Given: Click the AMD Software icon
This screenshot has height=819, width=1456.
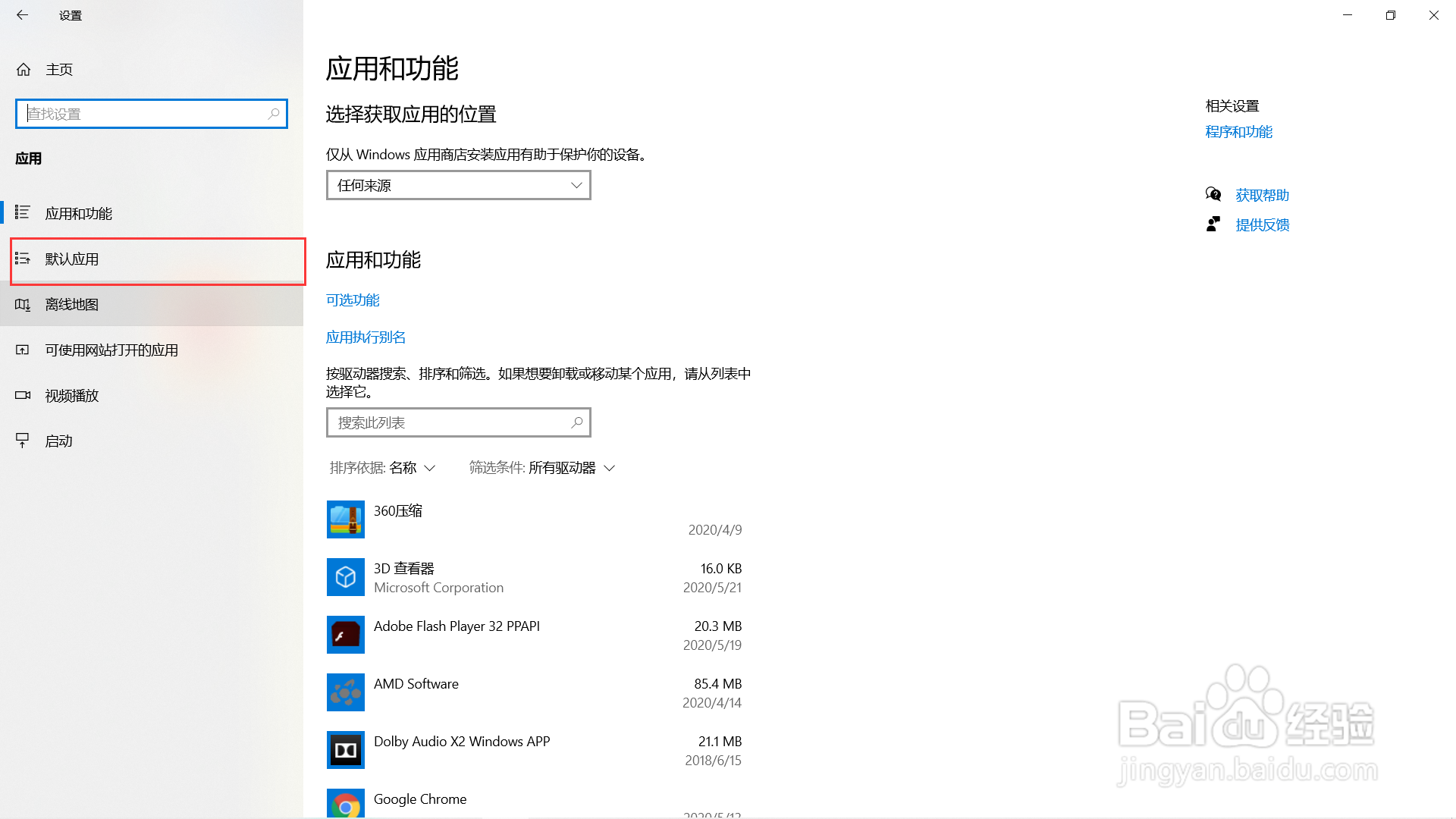Looking at the screenshot, I should pyautogui.click(x=345, y=692).
